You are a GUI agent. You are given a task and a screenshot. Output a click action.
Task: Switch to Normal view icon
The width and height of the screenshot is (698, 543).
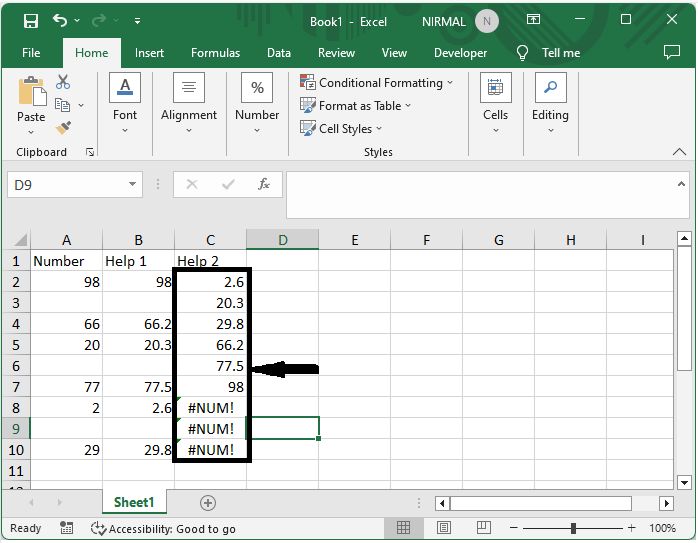click(x=403, y=528)
